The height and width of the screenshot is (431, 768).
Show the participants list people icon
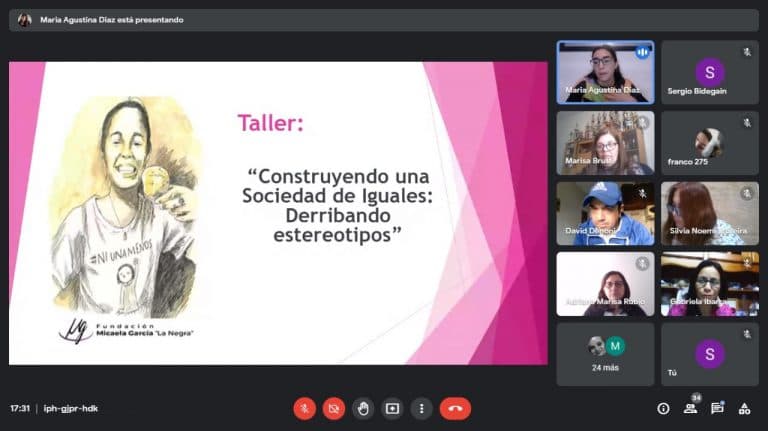tap(691, 408)
